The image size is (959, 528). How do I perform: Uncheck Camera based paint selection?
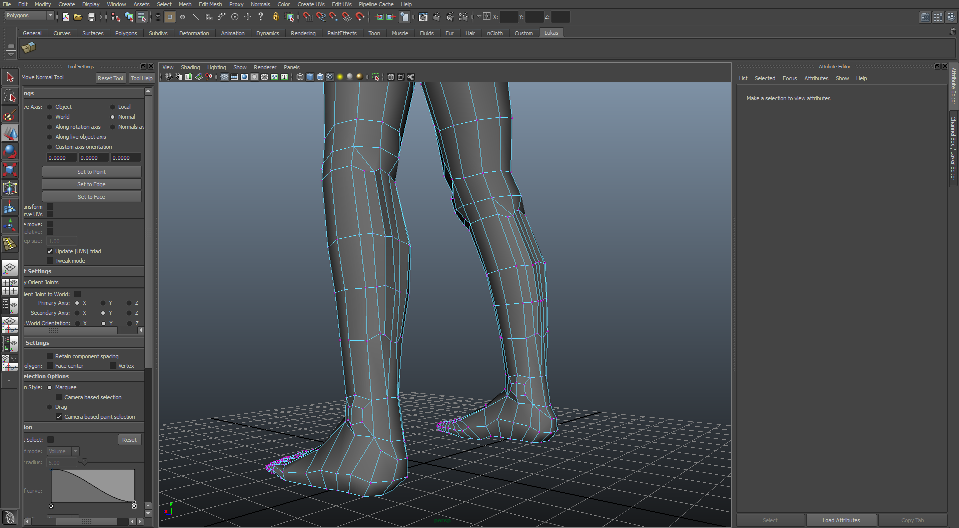tap(59, 416)
